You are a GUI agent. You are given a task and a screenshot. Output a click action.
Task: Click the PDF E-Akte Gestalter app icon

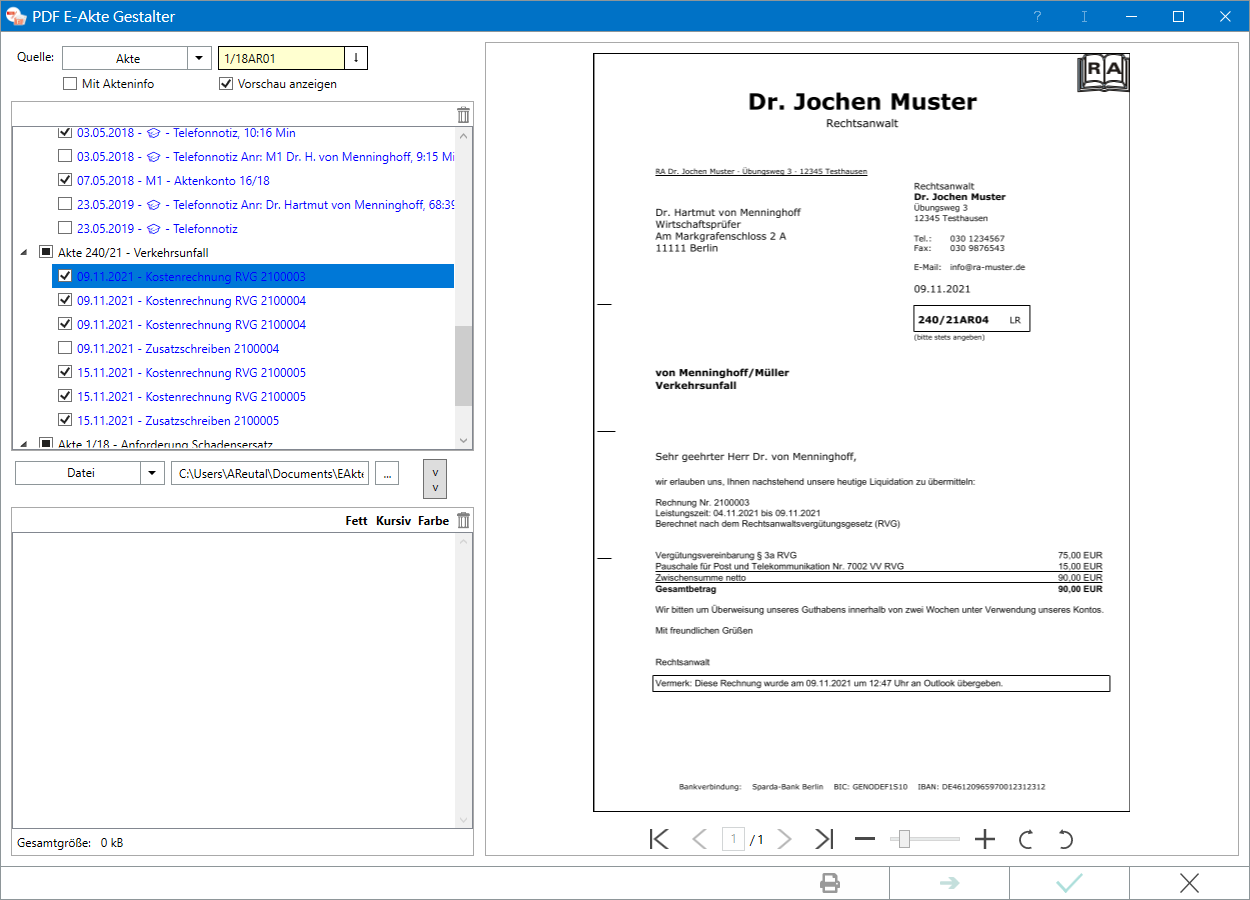[x=16, y=16]
